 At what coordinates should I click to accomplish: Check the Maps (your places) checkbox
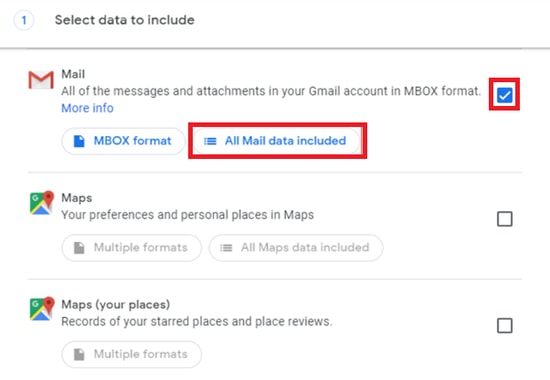505,326
